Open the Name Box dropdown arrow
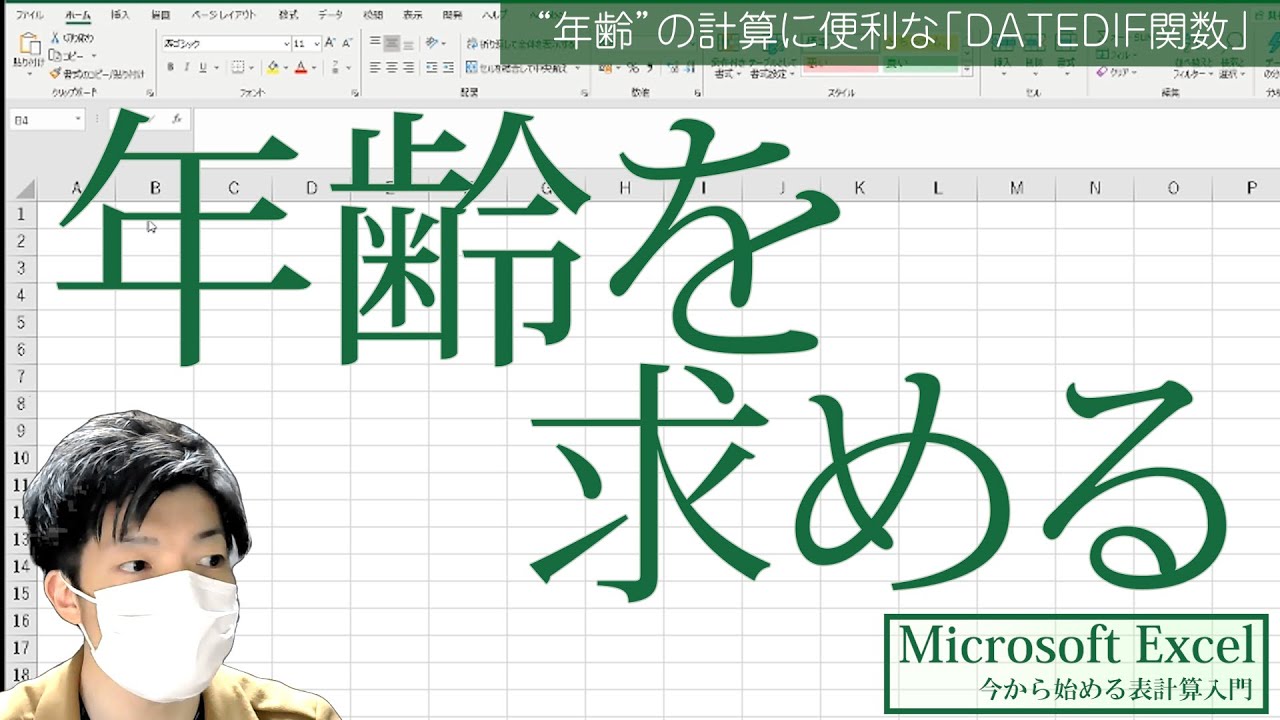The width and height of the screenshot is (1280, 720). (77, 119)
